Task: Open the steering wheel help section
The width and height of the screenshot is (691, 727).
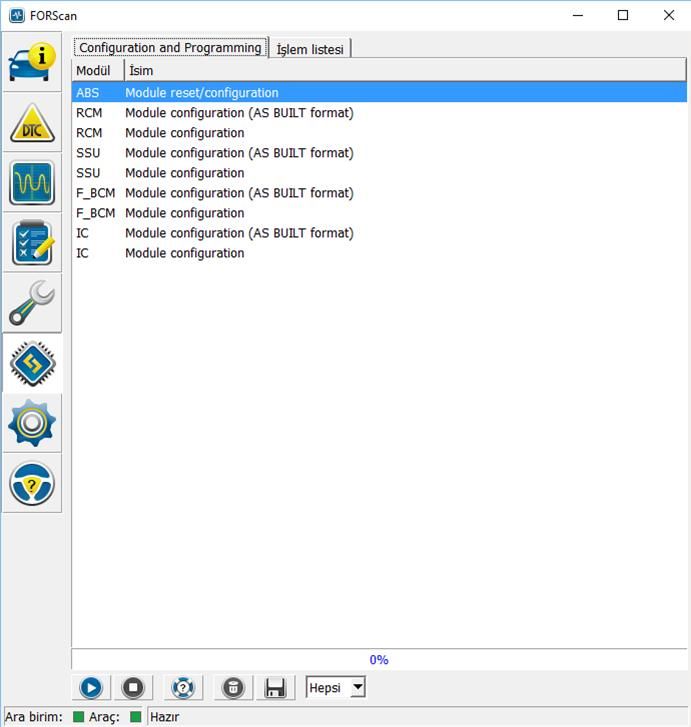Action: point(32,483)
